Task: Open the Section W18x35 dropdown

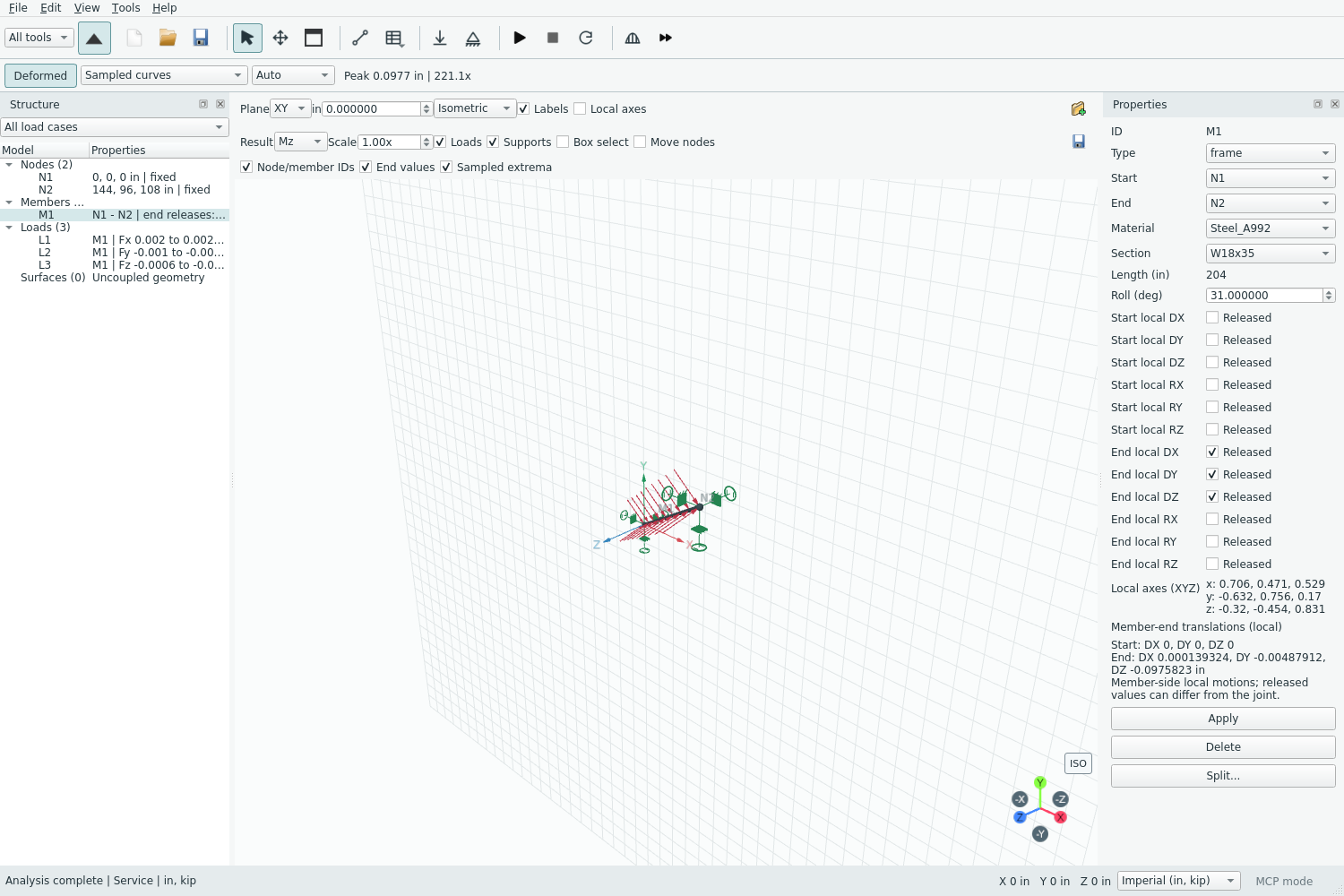Action: click(x=1271, y=254)
